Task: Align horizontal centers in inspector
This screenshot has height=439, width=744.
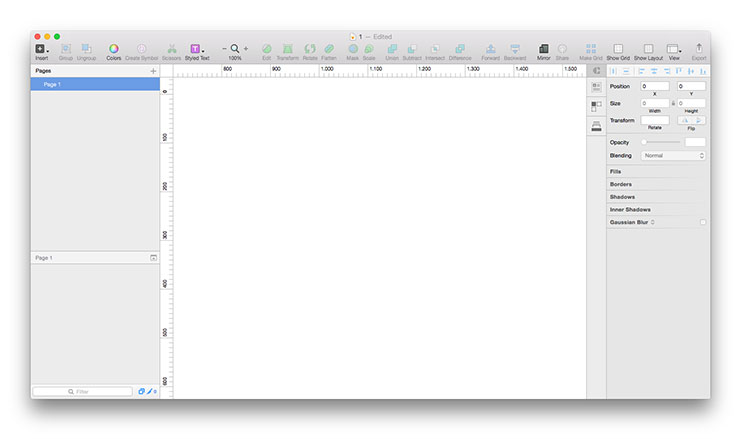Action: [x=654, y=71]
